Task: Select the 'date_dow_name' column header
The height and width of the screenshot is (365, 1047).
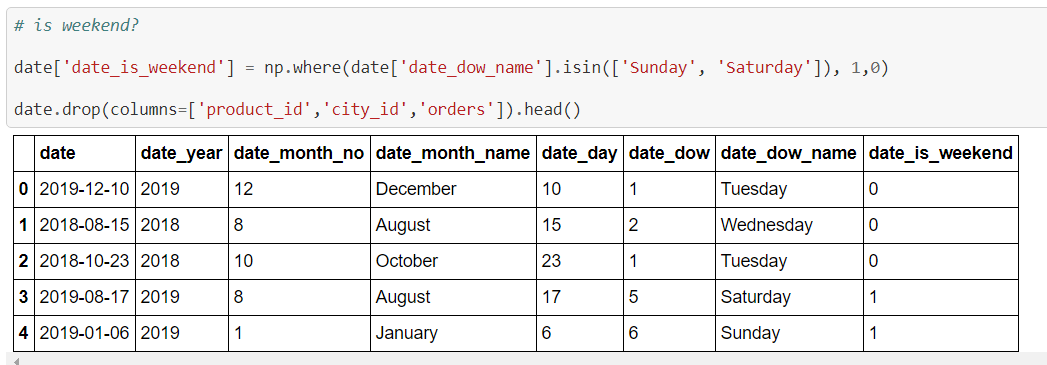Action: [789, 153]
